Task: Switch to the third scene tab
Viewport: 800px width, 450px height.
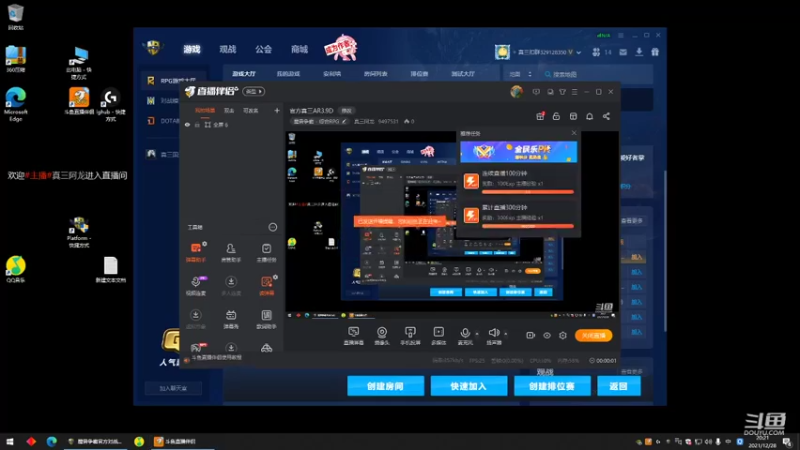Action: (x=251, y=111)
